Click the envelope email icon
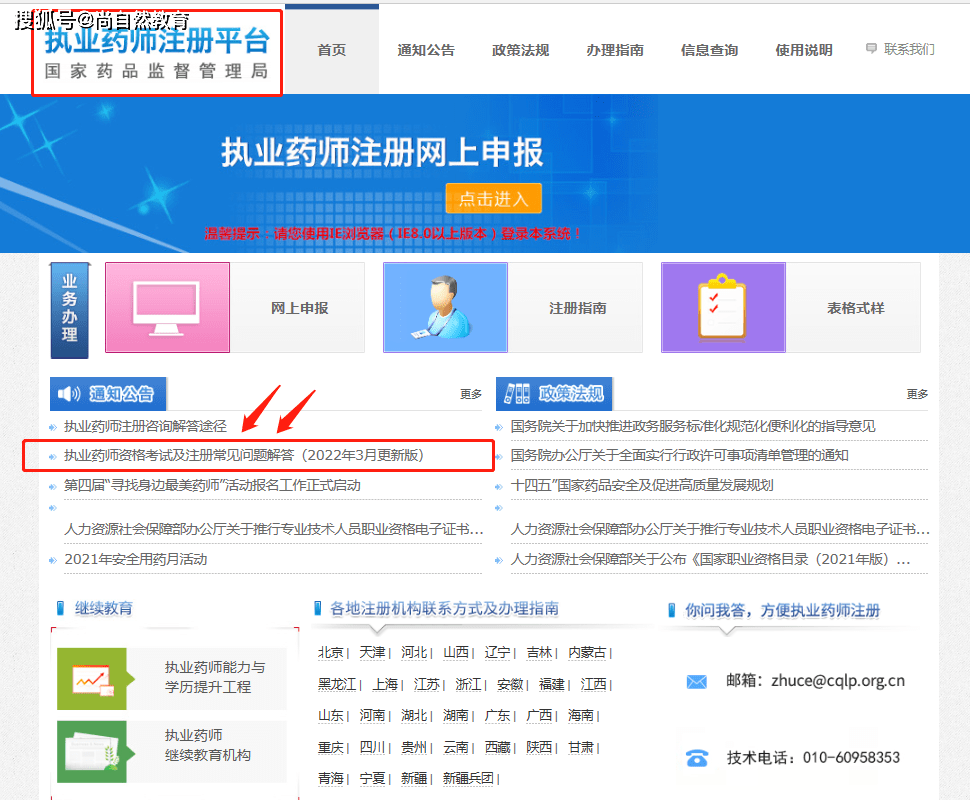Viewport: 970px width, 800px height. coord(697,682)
